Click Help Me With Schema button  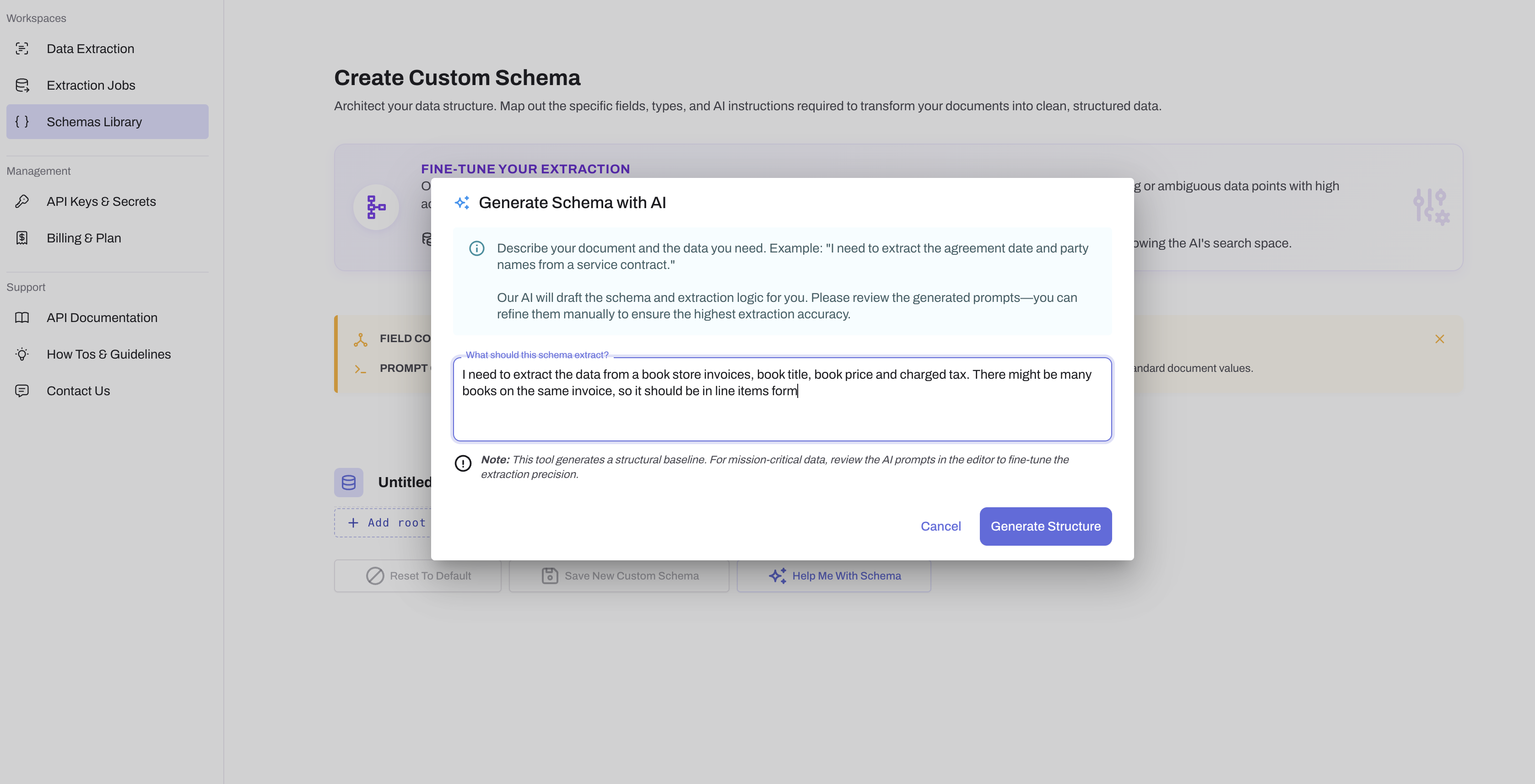[834, 575]
